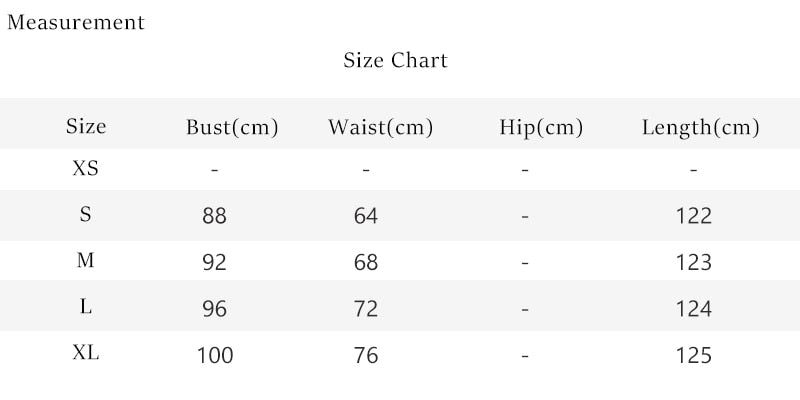Click length value 124 for size L
Image resolution: width=800 pixels, height=400 pixels.
[x=694, y=309]
